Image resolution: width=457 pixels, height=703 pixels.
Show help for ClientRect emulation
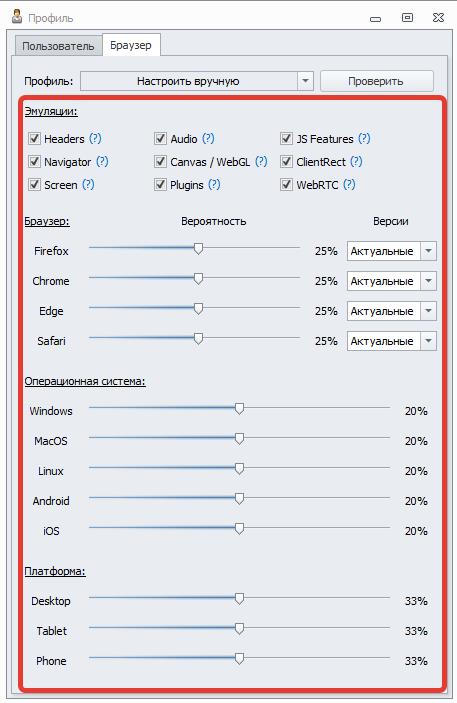click(356, 162)
